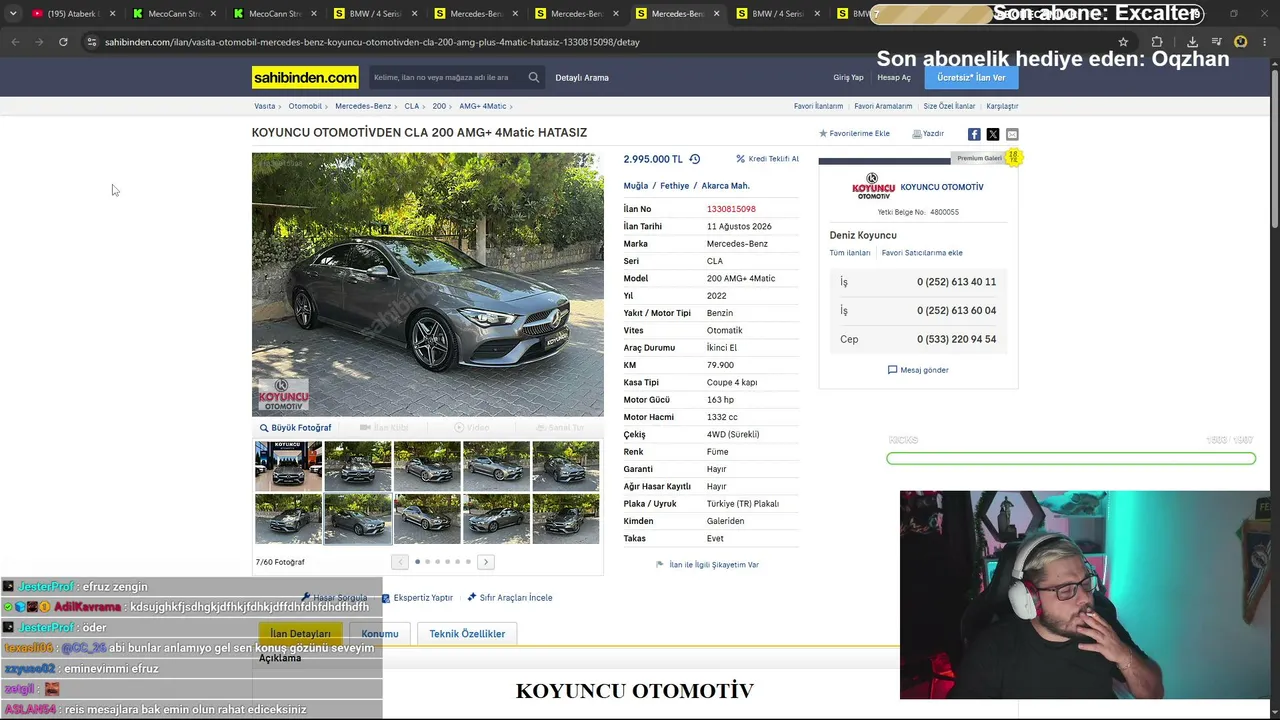
Task: Select the first showroom thumbnail photo
Action: [288, 466]
